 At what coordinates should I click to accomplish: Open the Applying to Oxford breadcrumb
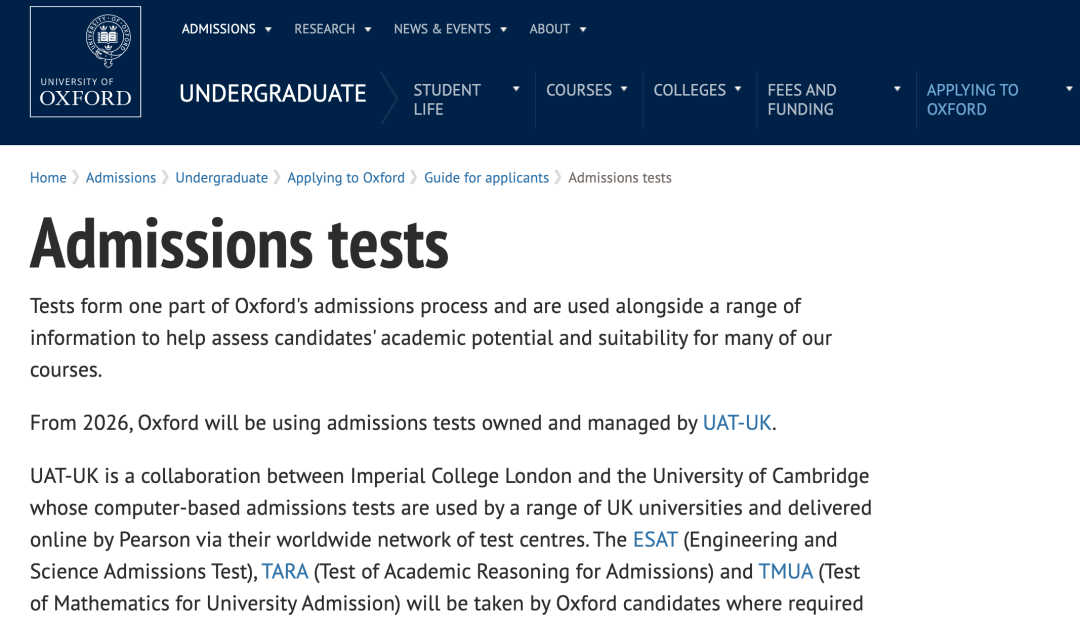point(346,178)
